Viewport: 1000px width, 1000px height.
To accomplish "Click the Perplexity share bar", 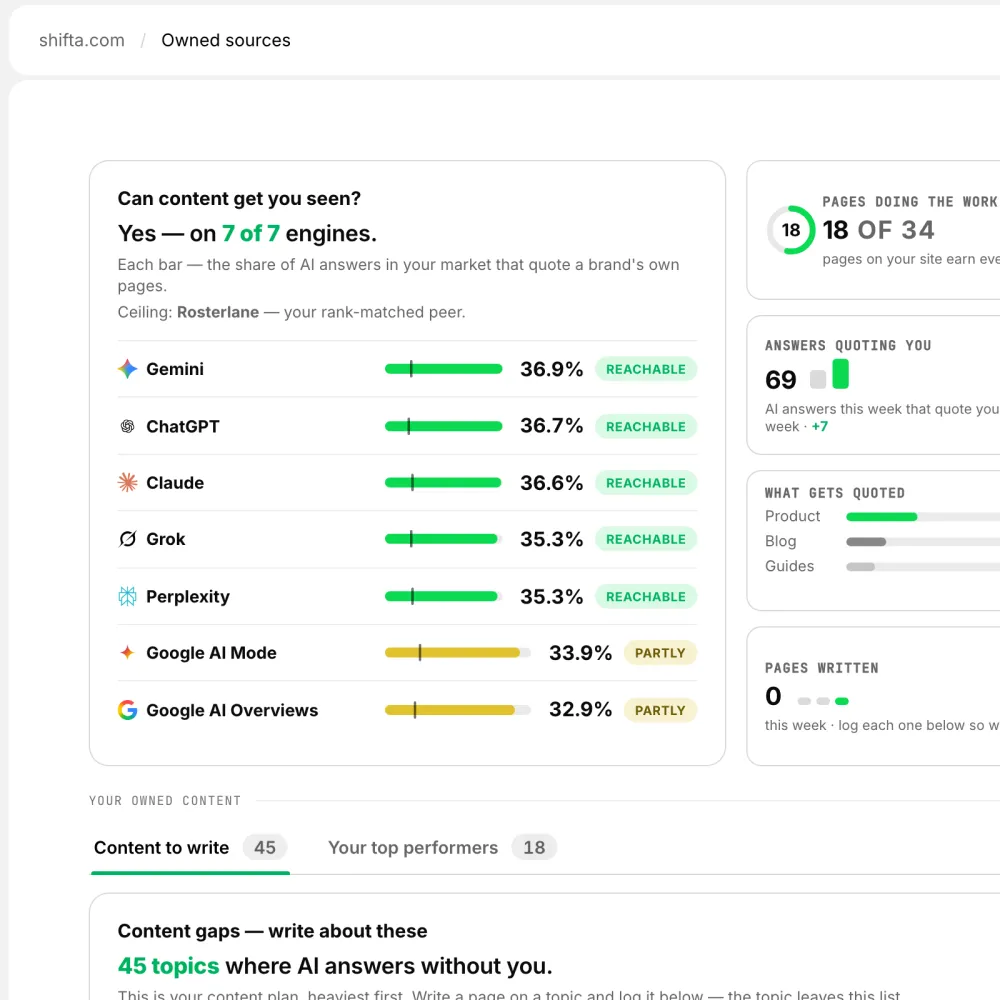I will [443, 596].
